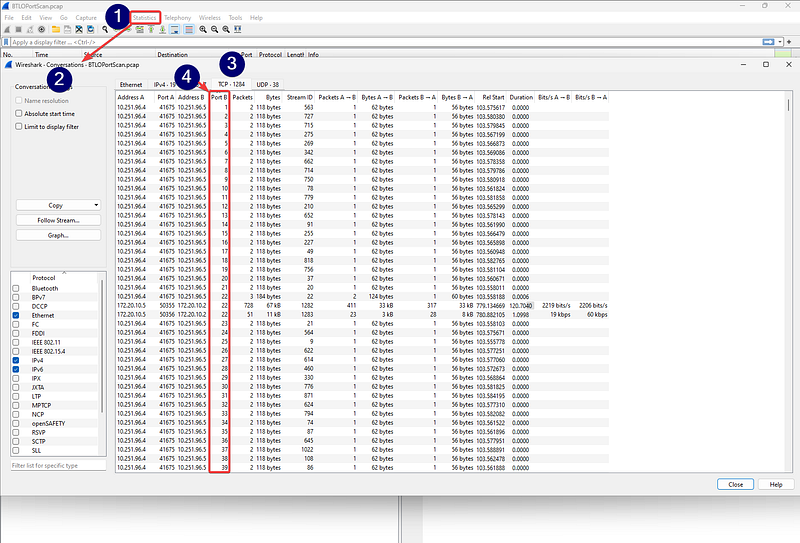Sort conversations by the Address A column
The width and height of the screenshot is (800, 543).
coord(131,97)
